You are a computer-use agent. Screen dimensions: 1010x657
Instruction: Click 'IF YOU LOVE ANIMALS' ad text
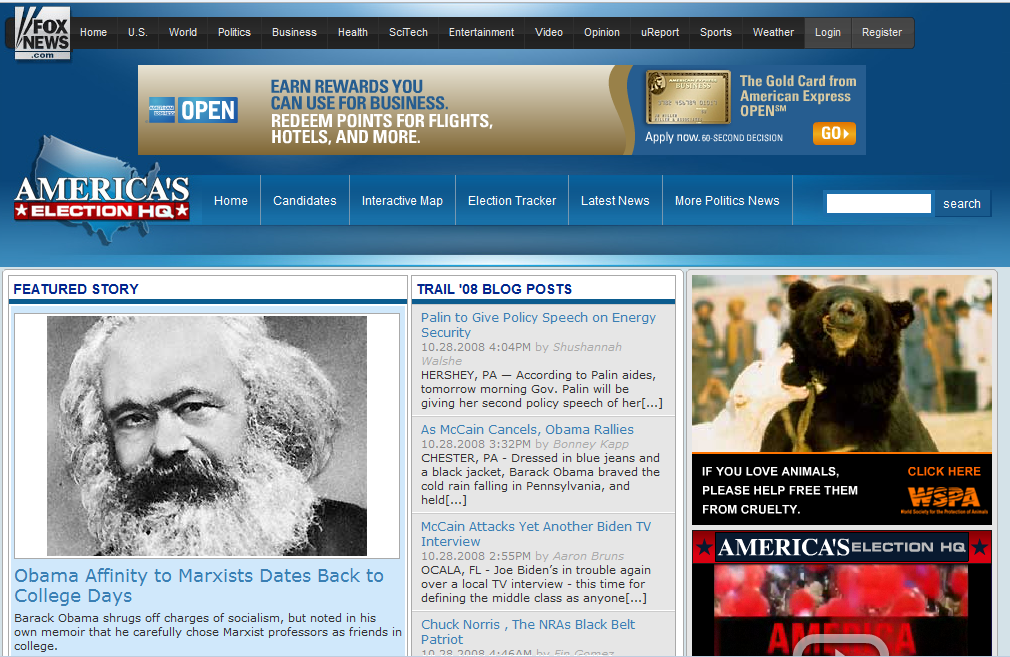tap(779, 490)
